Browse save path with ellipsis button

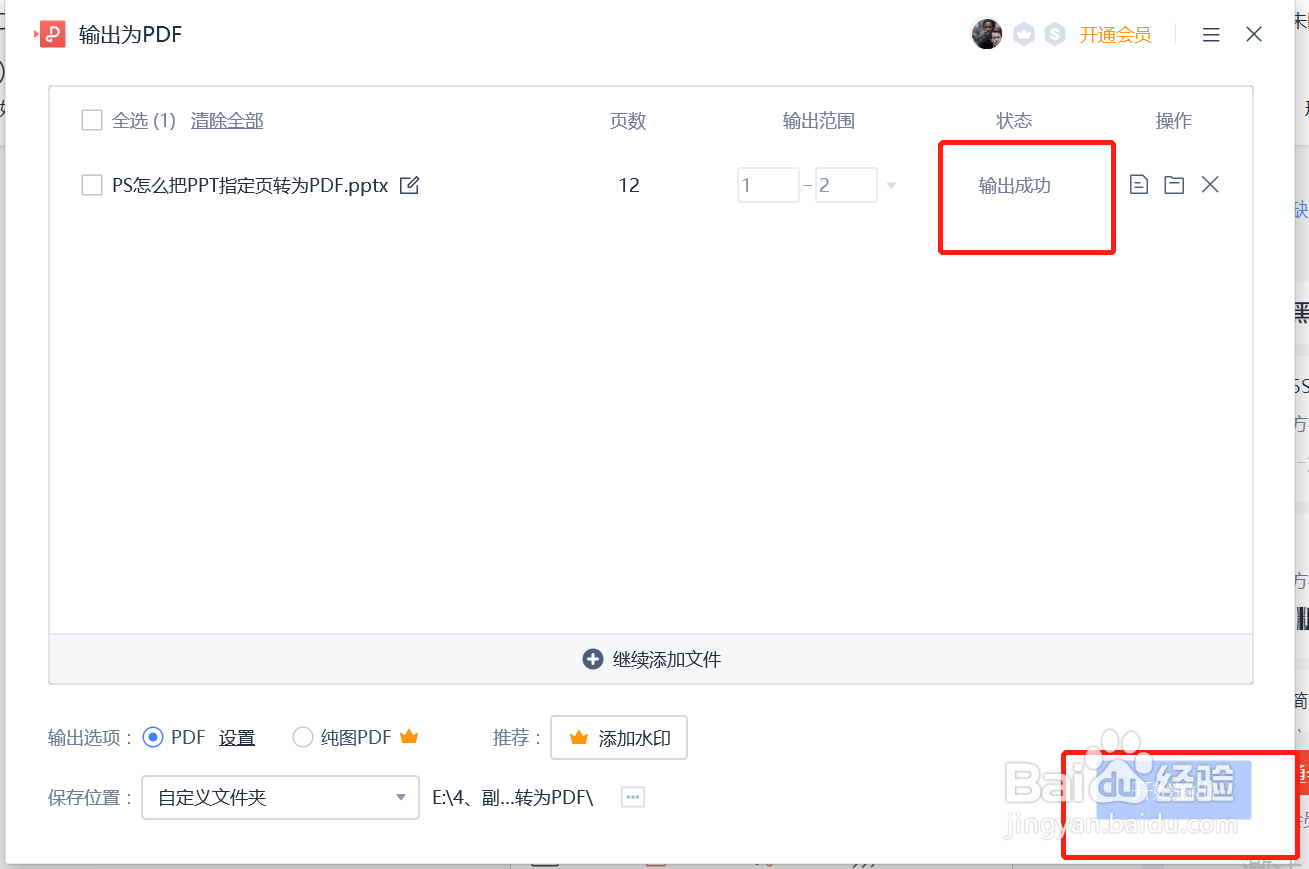point(632,797)
